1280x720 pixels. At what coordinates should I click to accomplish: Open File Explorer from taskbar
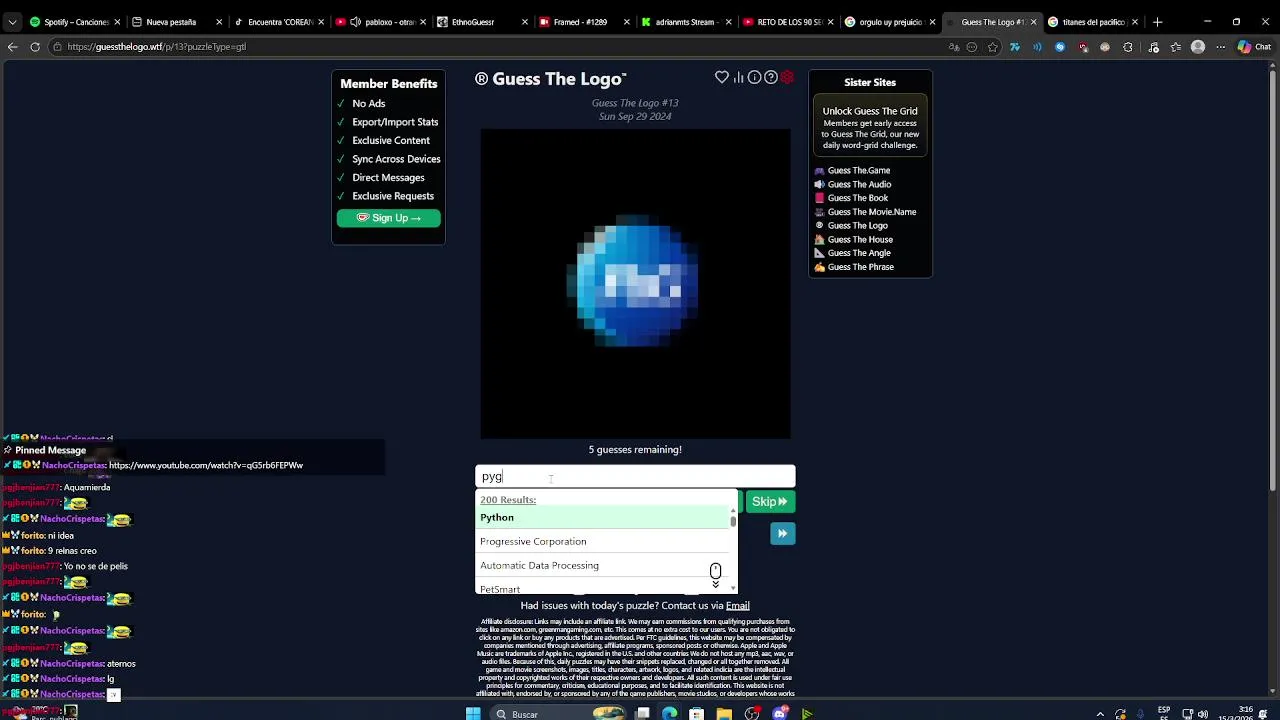click(x=724, y=713)
